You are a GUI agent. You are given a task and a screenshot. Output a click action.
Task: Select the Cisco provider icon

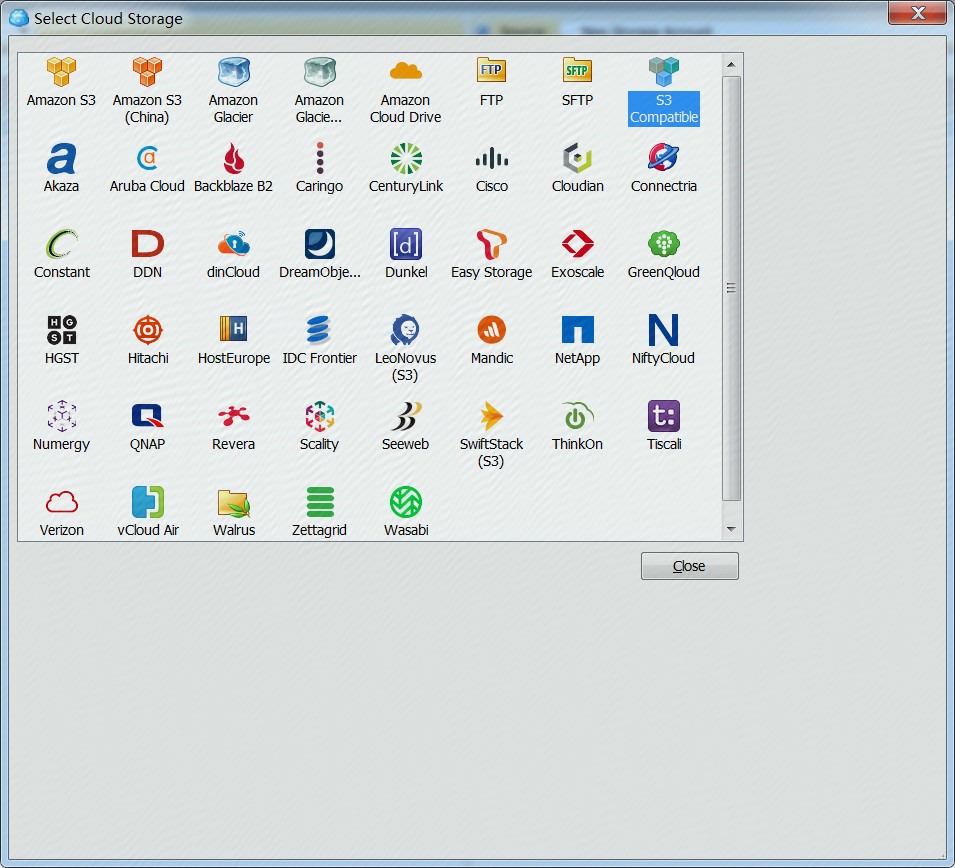(492, 158)
